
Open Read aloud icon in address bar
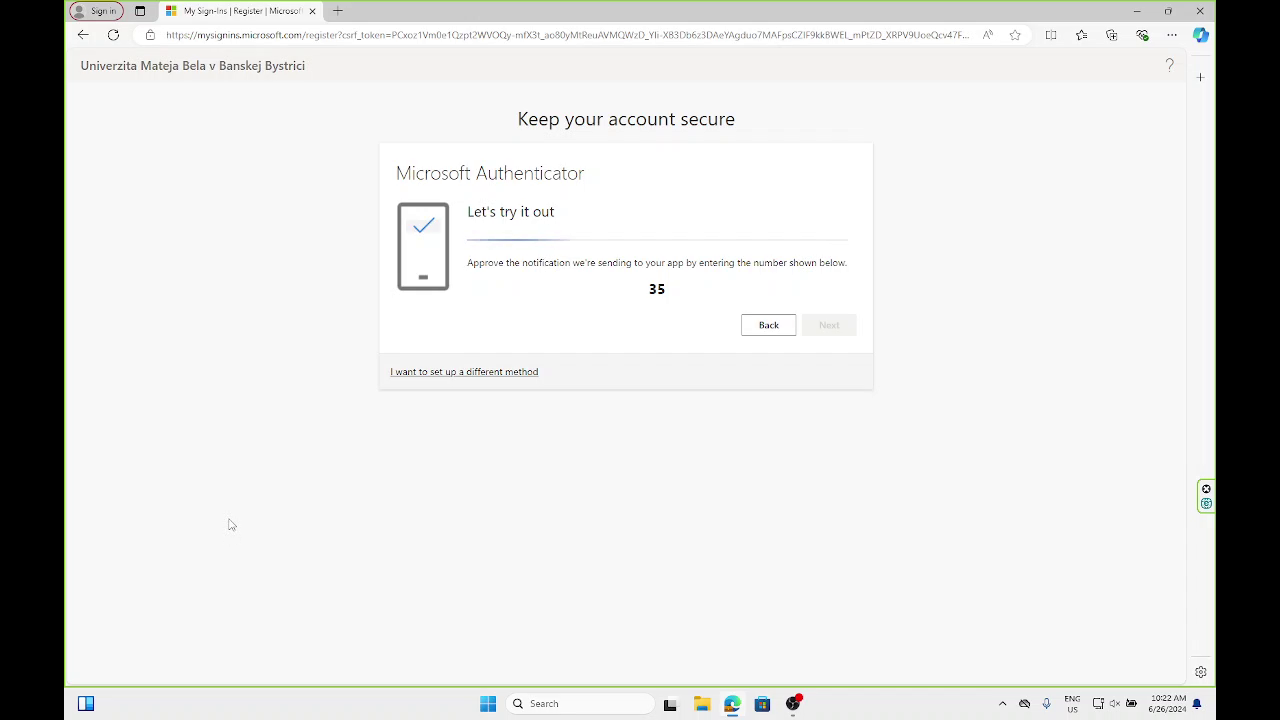point(988,35)
